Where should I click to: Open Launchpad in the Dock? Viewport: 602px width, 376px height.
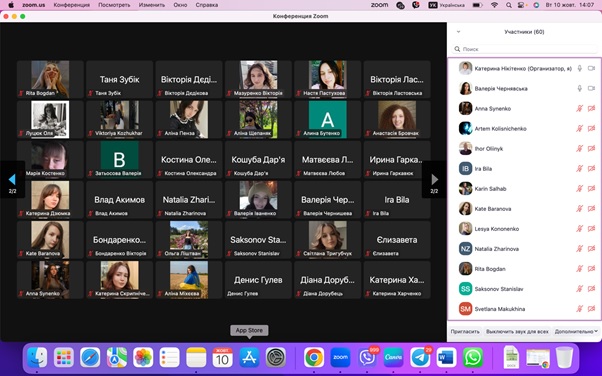64,358
